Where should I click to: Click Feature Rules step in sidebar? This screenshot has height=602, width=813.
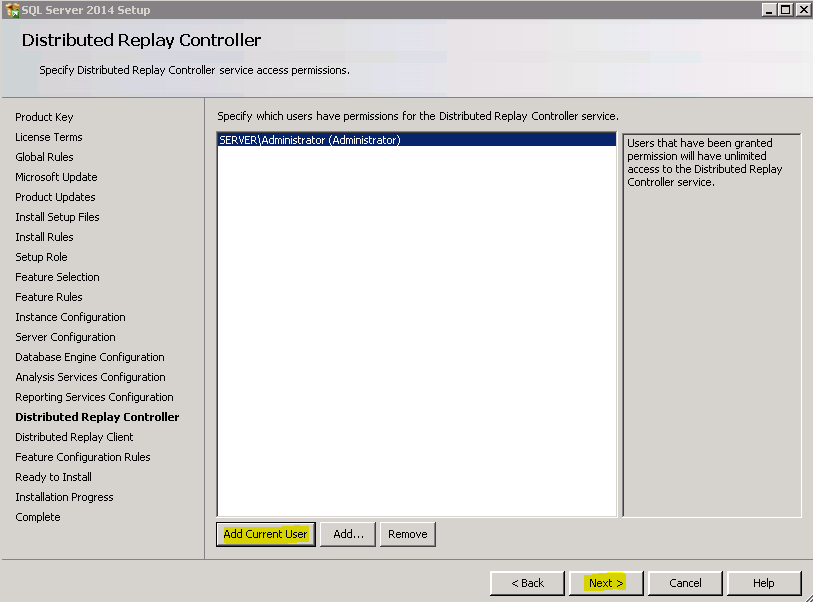point(49,297)
